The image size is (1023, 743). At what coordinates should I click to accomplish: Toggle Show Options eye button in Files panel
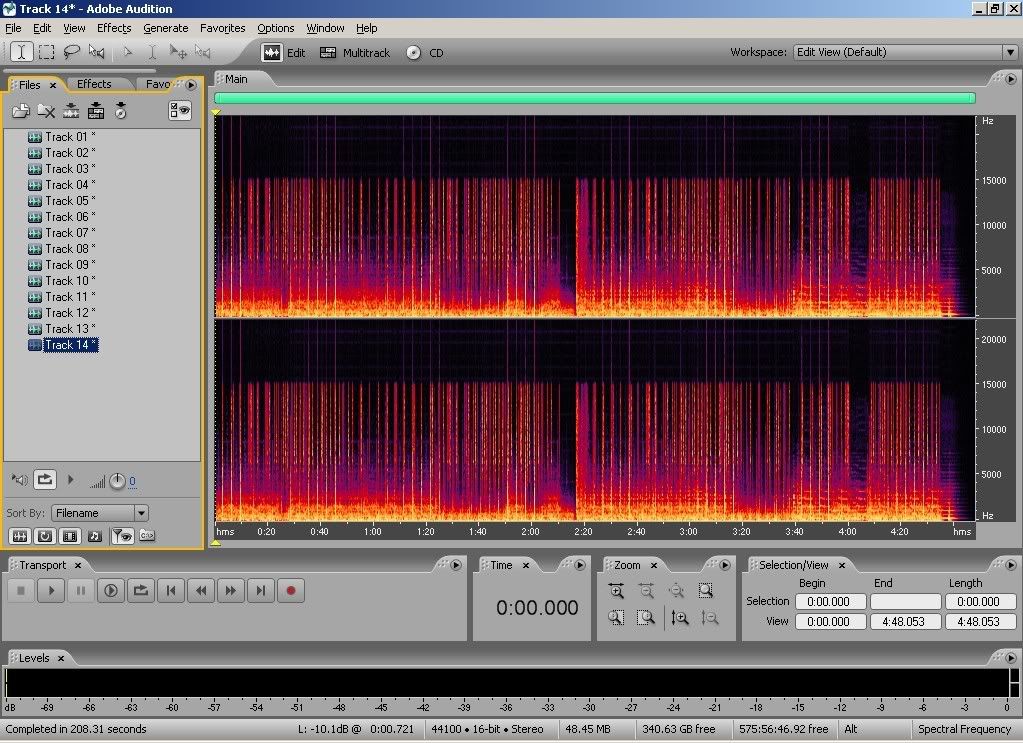tap(180, 110)
